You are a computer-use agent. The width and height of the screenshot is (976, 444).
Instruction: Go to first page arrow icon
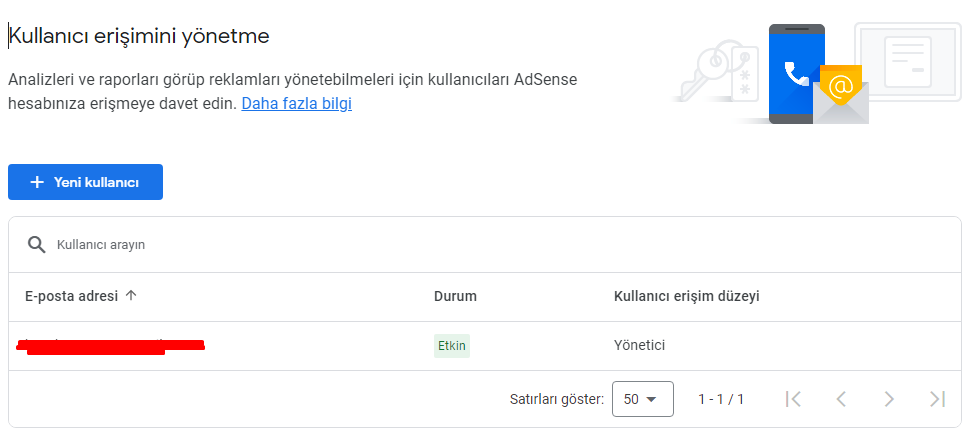793,399
